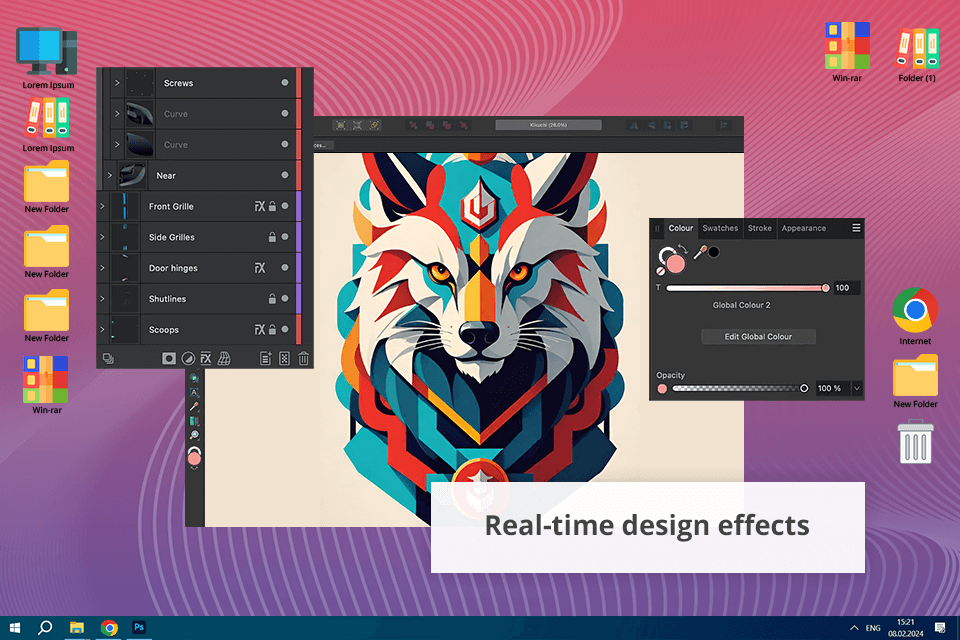Open the Internet Chrome desktop shortcut
This screenshot has height=640, width=960.
click(915, 316)
